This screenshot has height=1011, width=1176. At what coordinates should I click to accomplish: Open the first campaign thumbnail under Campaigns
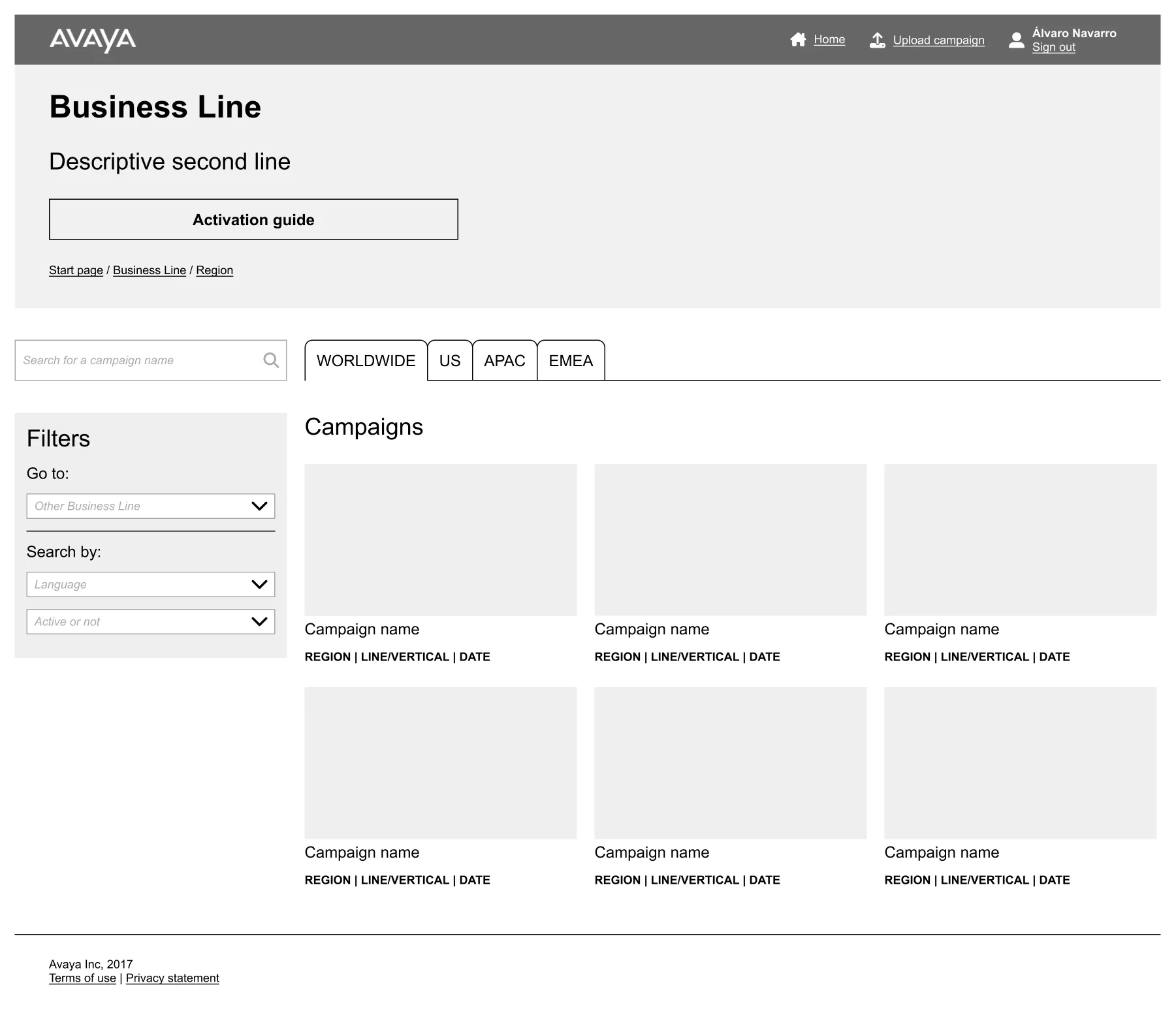(x=441, y=539)
